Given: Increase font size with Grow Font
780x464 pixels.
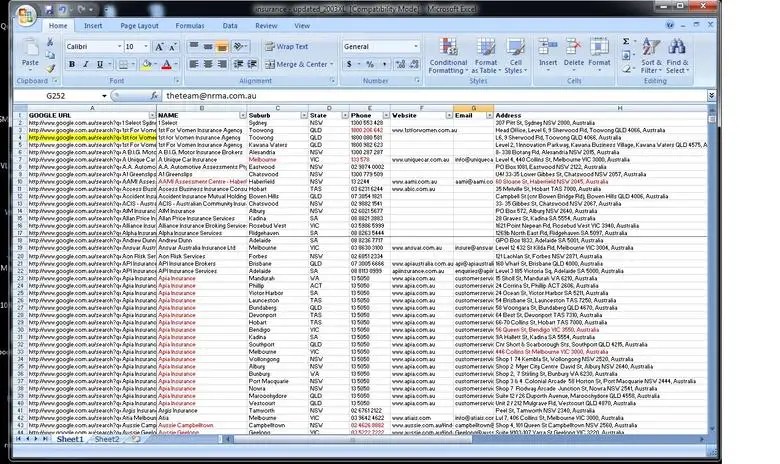Looking at the screenshot, I should [x=159, y=47].
